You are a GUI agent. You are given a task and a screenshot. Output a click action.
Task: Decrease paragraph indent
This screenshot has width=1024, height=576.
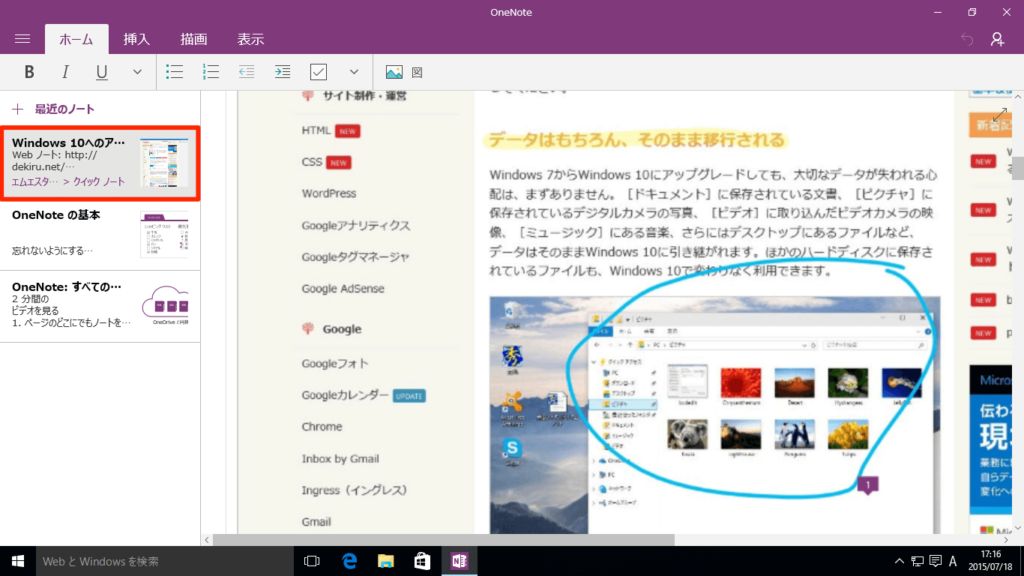(x=246, y=72)
